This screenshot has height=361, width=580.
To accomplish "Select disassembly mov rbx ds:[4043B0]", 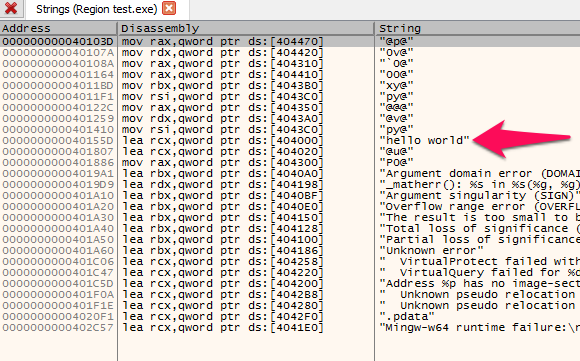I will click(223, 85).
